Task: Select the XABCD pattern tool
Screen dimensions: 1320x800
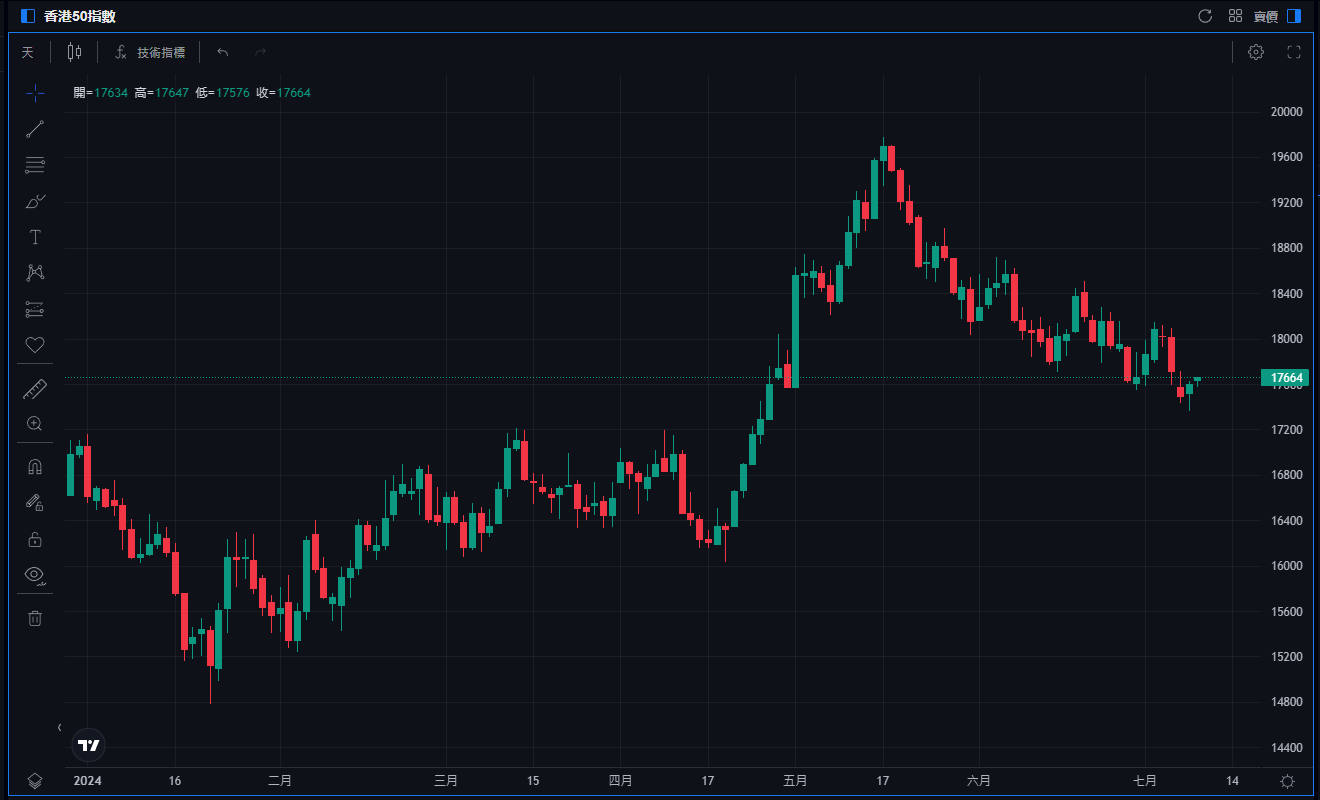Action: click(x=35, y=273)
